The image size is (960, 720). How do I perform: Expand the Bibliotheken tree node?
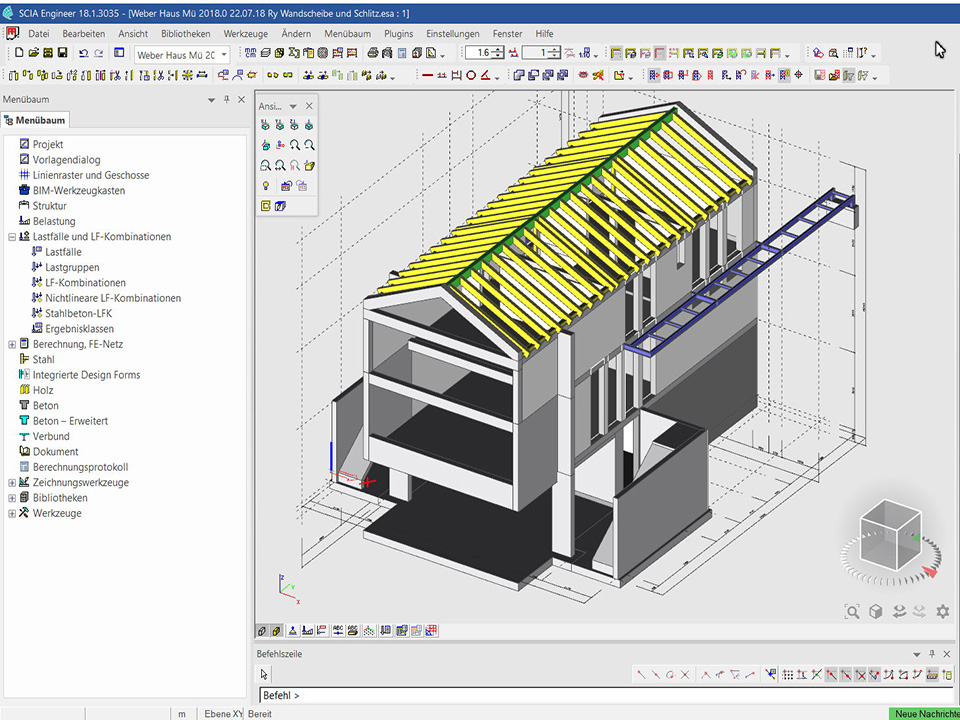(12, 498)
